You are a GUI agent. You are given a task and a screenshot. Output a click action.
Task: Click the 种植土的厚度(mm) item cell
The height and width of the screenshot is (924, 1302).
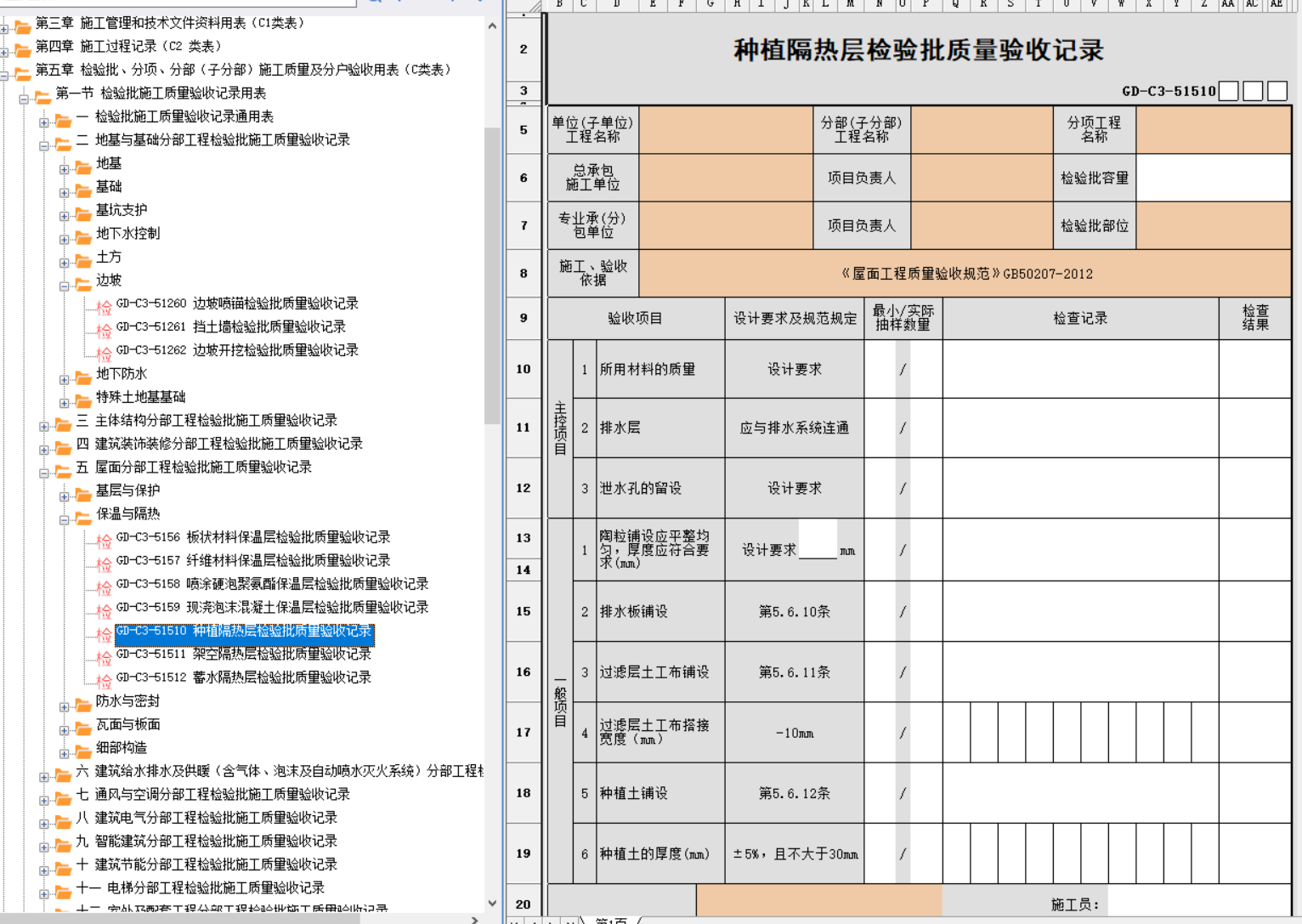[660, 853]
